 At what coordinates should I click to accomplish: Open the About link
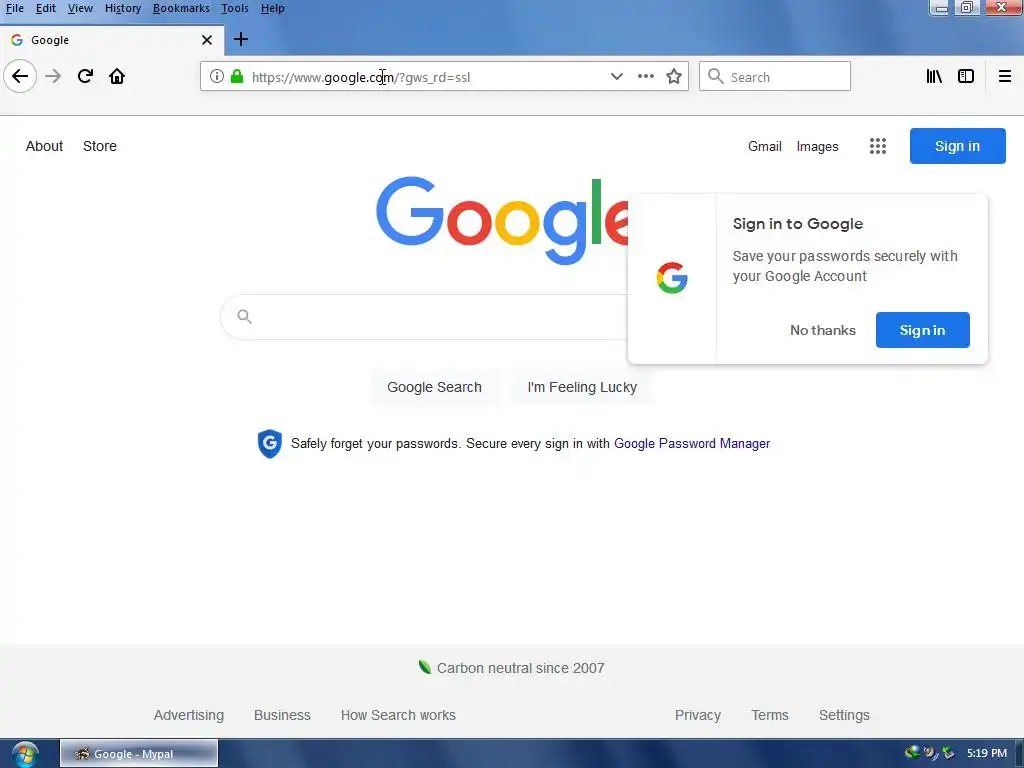44,146
